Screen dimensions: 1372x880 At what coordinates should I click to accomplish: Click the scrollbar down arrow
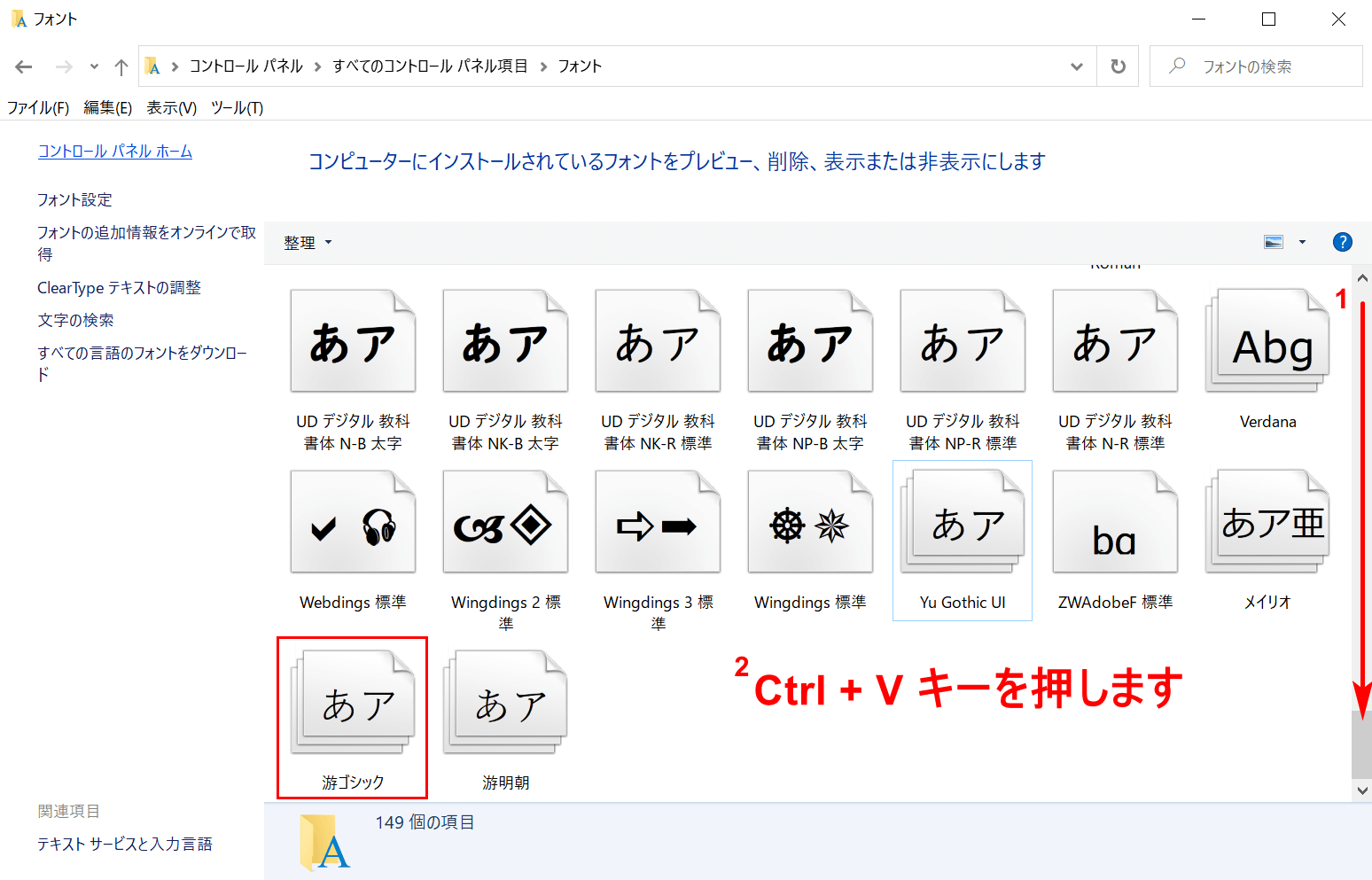[x=1362, y=790]
